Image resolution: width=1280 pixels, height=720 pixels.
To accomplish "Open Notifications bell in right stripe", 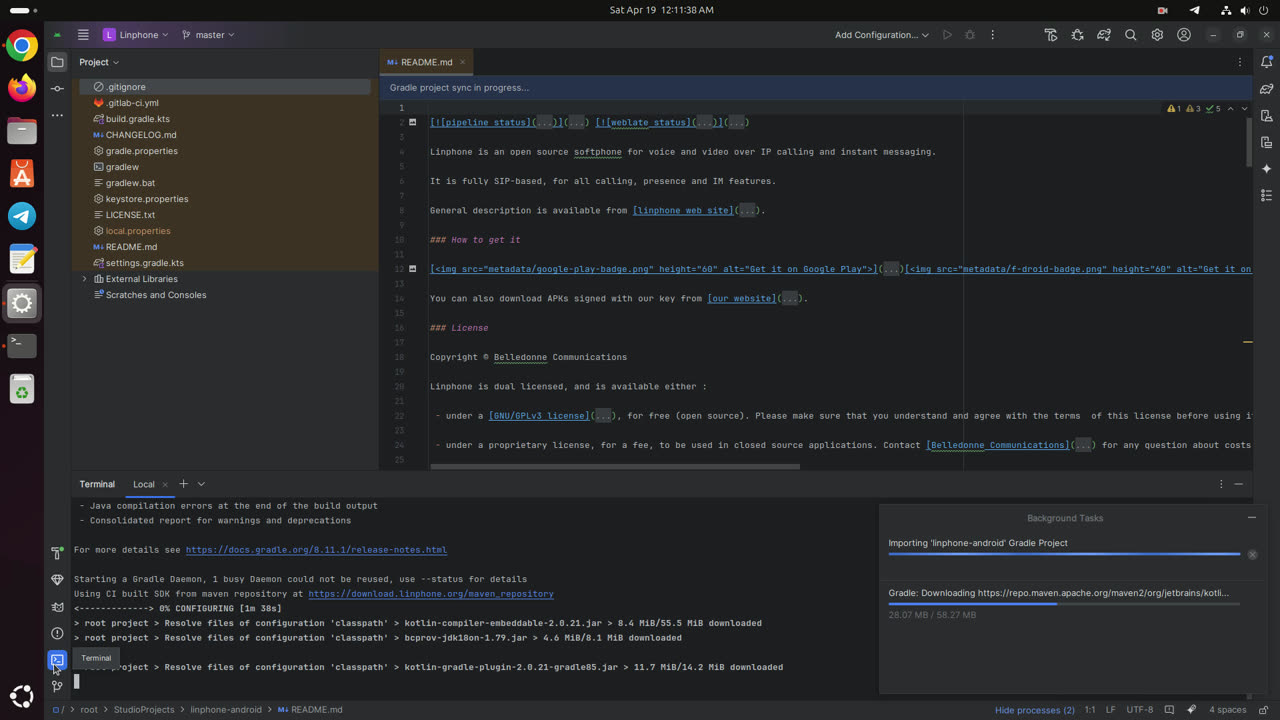I will point(1266,62).
